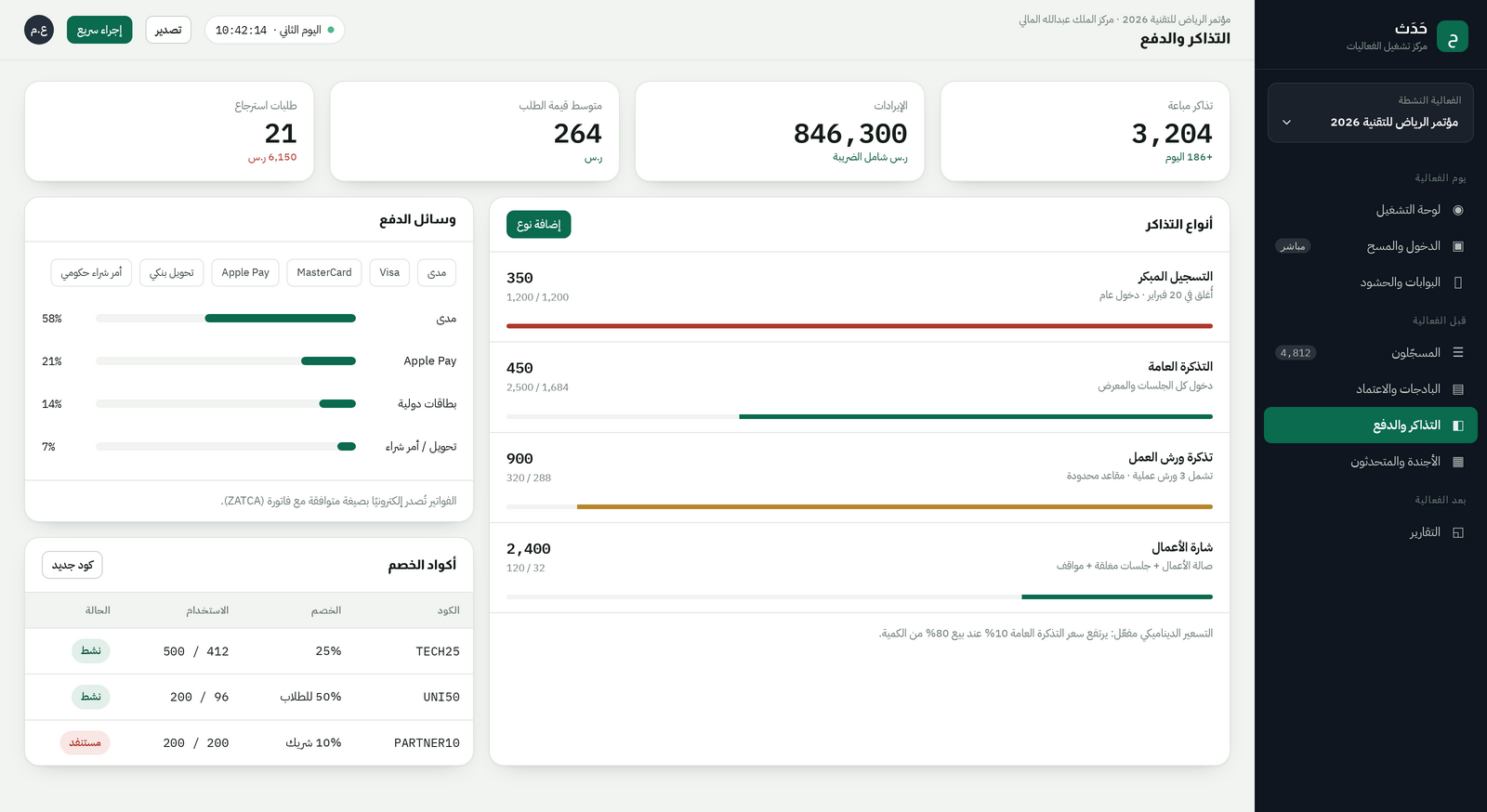Click the الاستخدام column header
Image resolution: width=1487 pixels, height=812 pixels.
(207, 610)
